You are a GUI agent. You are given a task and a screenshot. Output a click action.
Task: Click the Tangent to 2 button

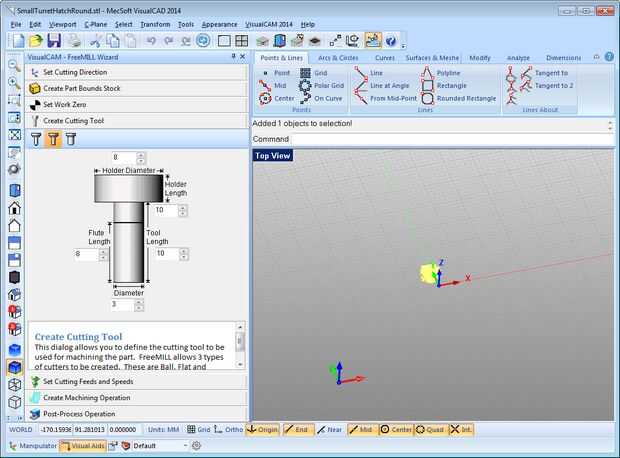[546, 85]
